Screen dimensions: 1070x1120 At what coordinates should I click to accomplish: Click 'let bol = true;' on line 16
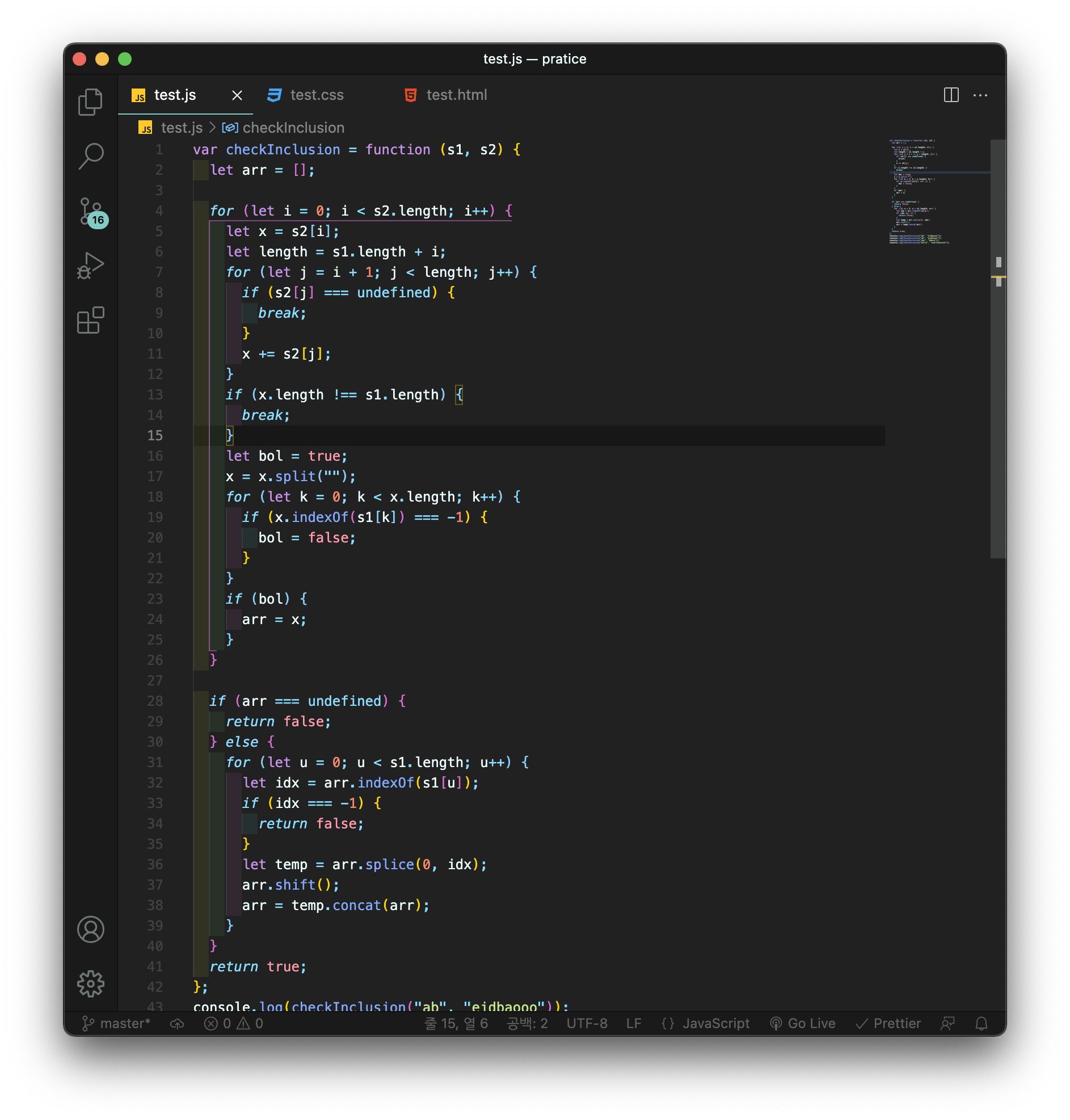(287, 456)
